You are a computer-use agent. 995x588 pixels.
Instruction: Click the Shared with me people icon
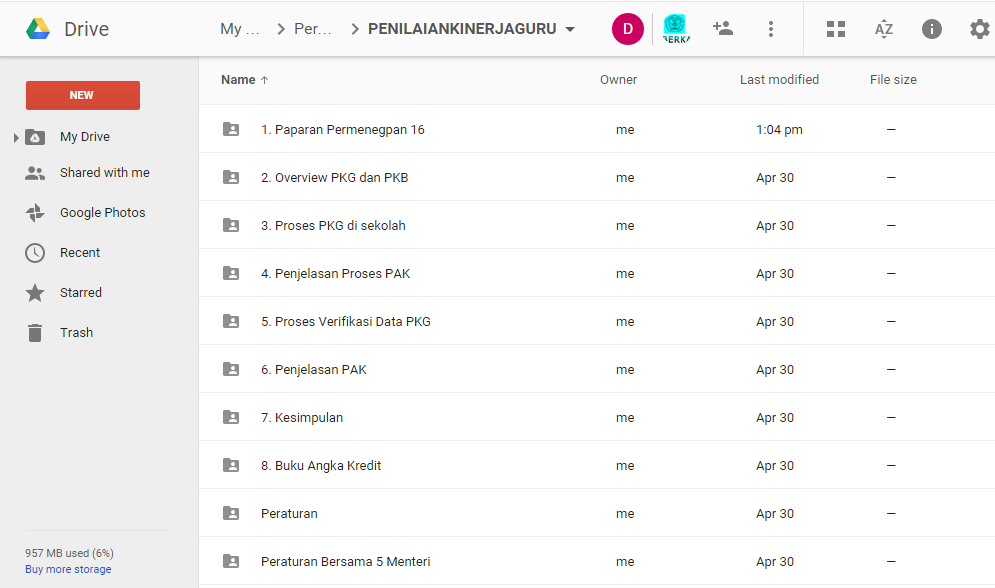point(35,173)
